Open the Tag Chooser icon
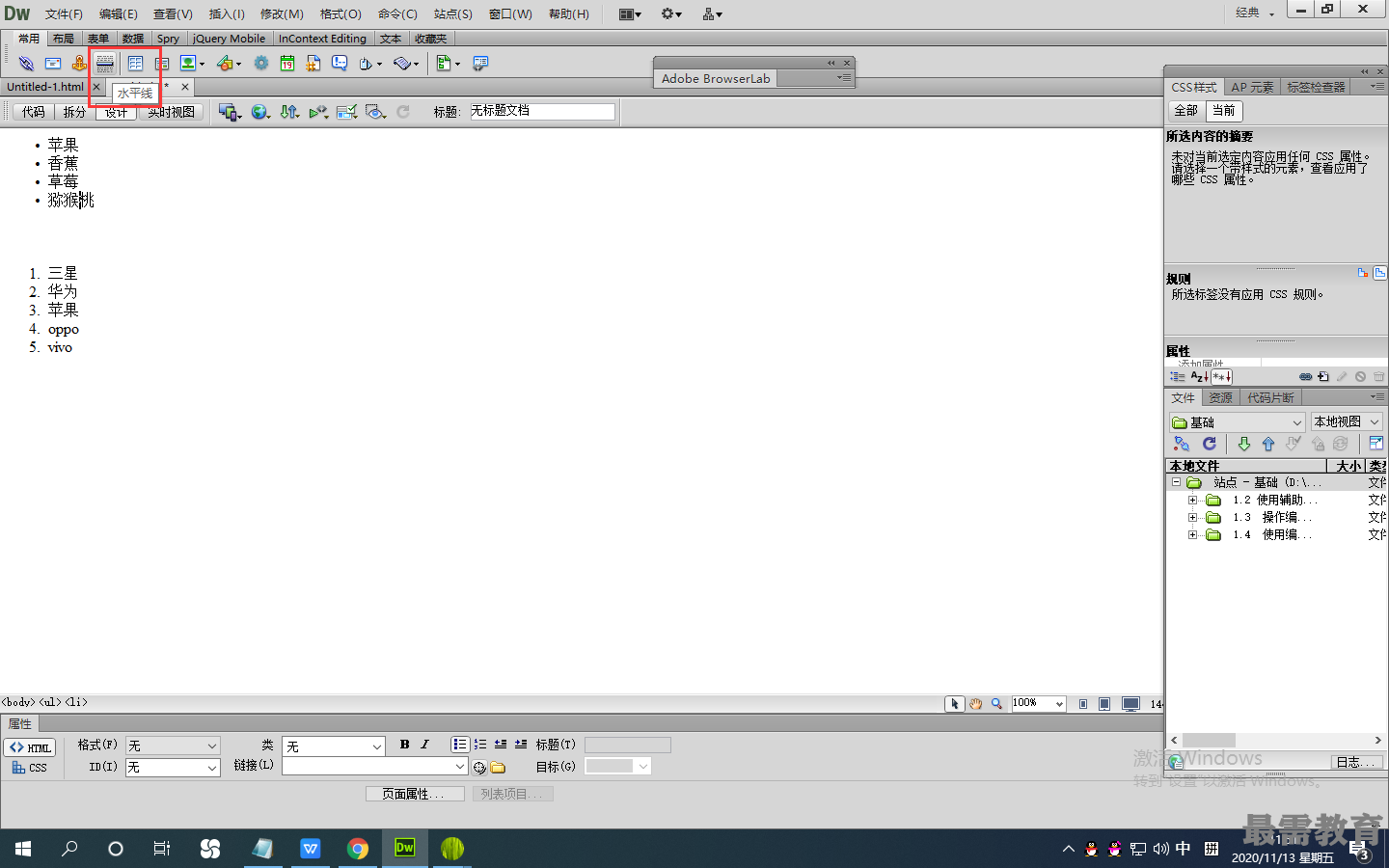This screenshot has height=868, width=1389. (479, 64)
